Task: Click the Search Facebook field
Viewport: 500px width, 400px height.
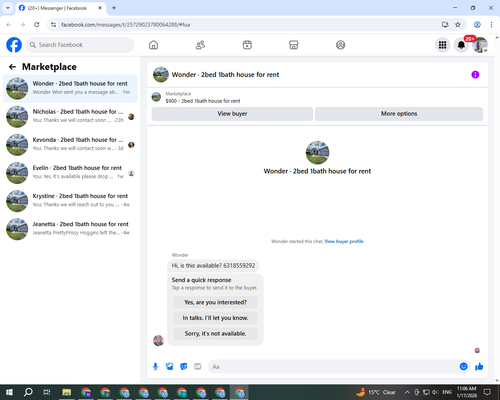Action: [x=80, y=45]
